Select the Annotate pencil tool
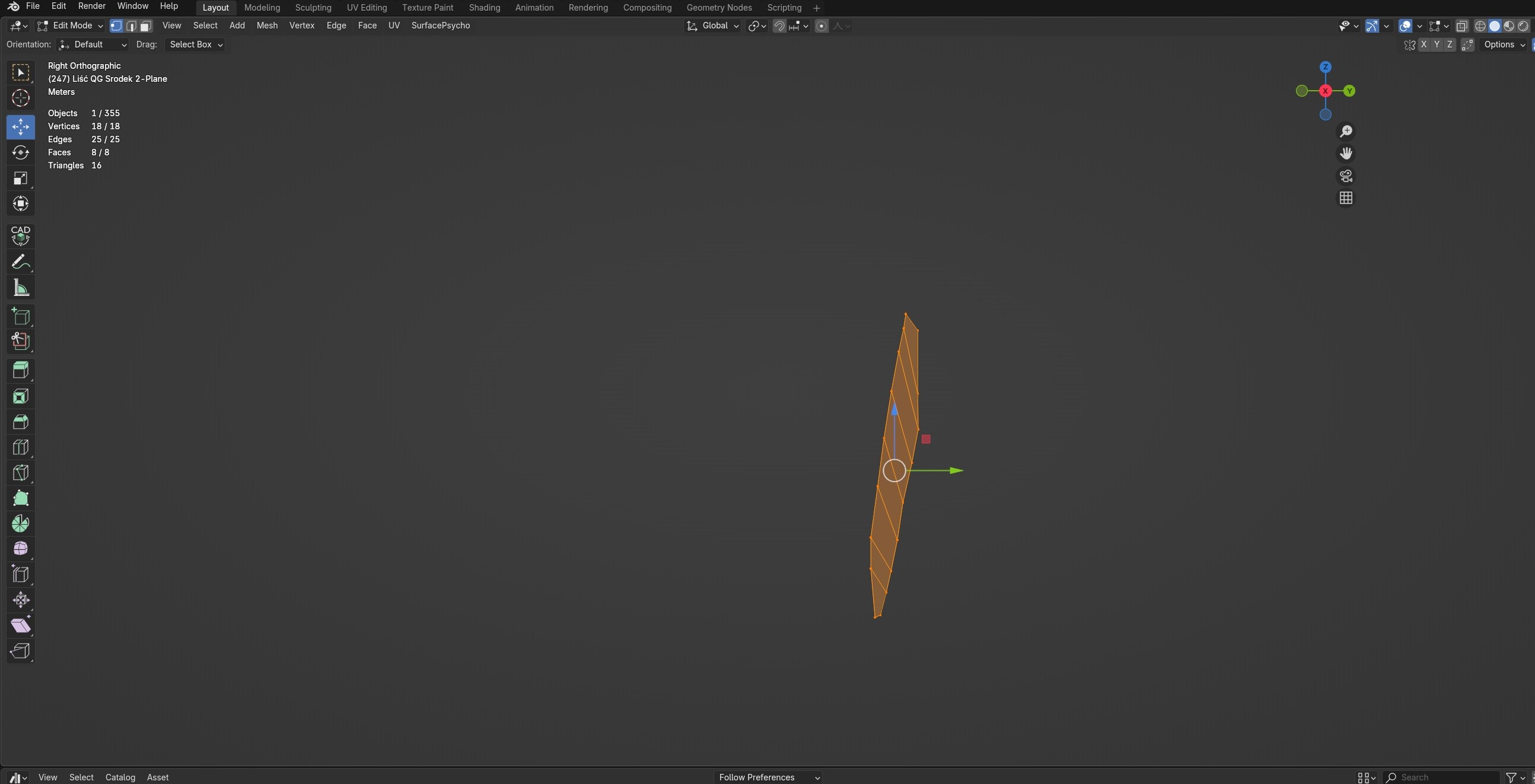Viewport: 1535px width, 784px height. coord(20,262)
